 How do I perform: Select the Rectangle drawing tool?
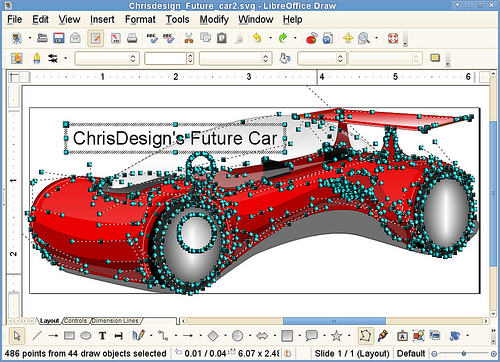69,335
